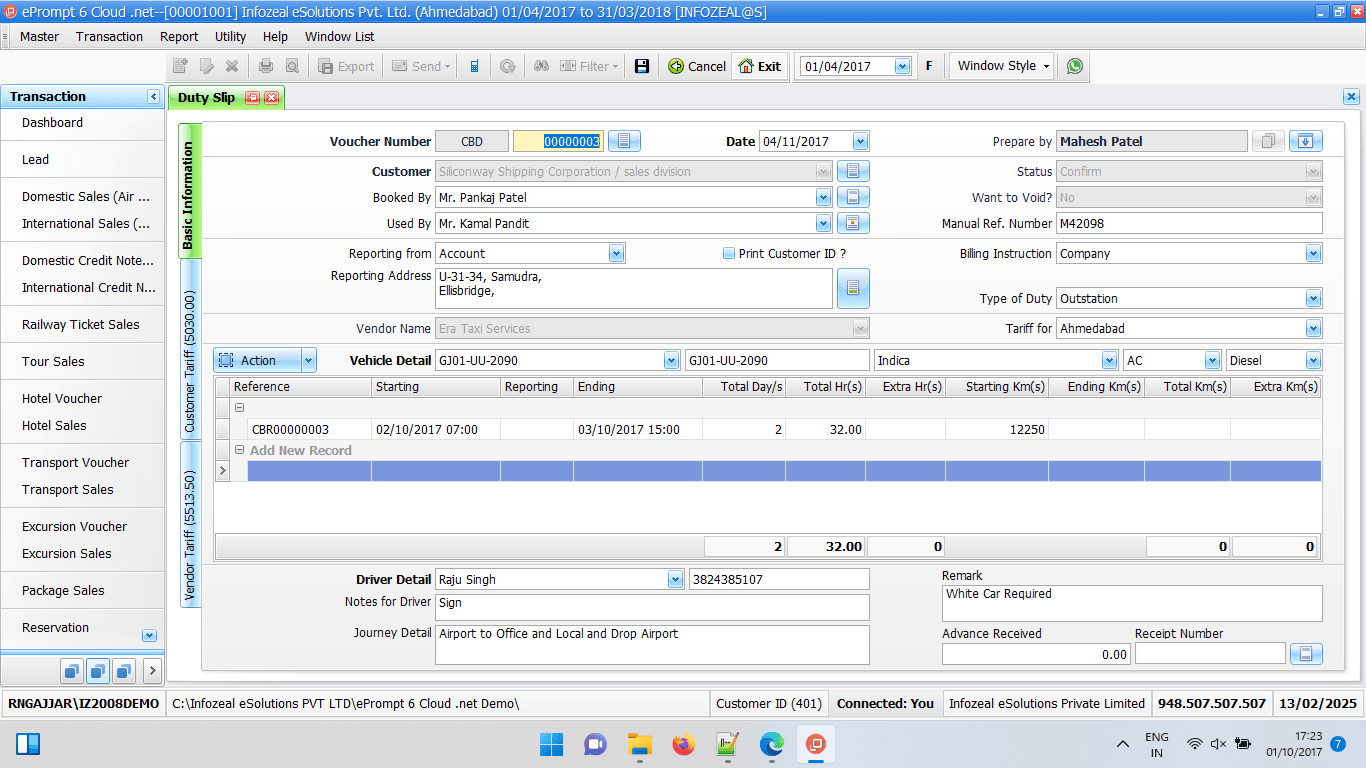The height and width of the screenshot is (768, 1366).
Task: Close document area with blue X
Action: coord(1351,97)
